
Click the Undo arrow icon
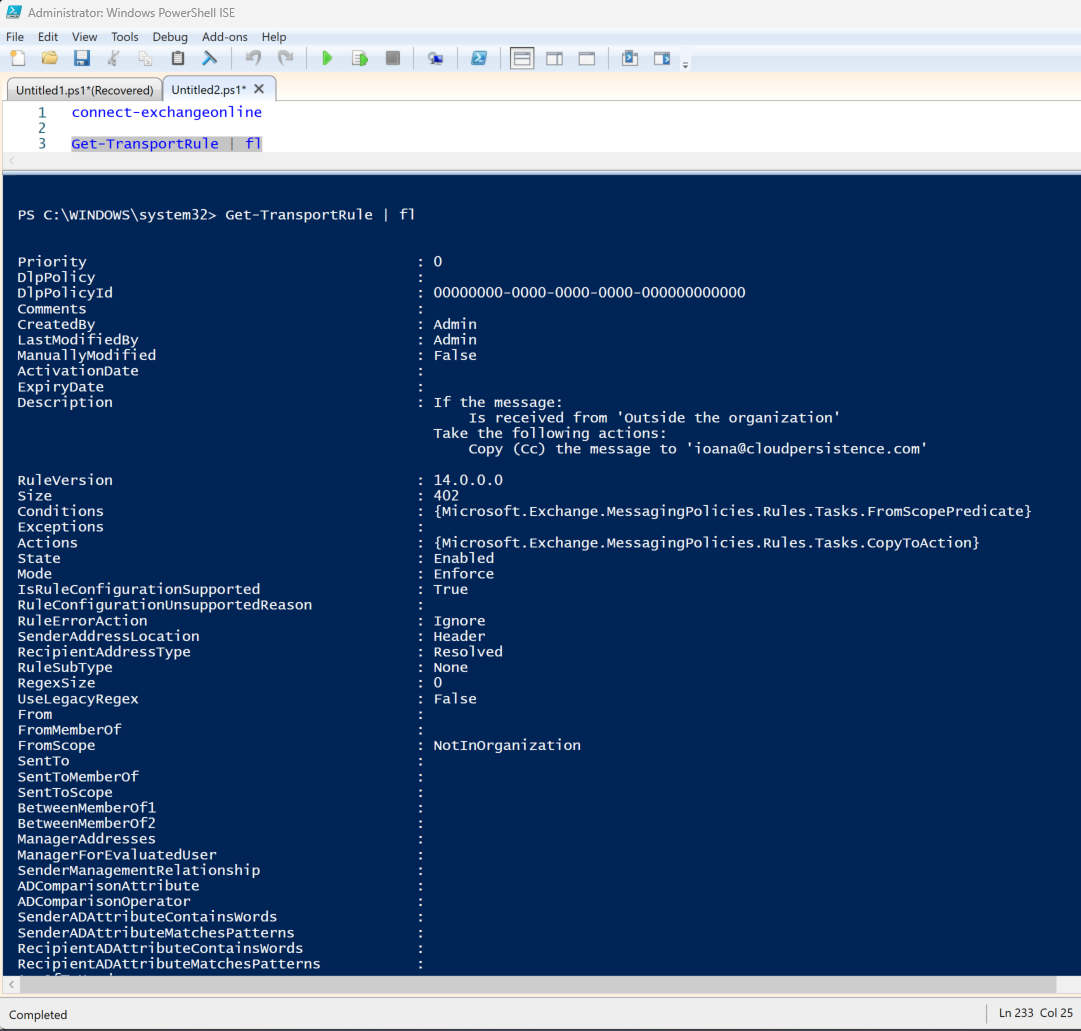[254, 59]
